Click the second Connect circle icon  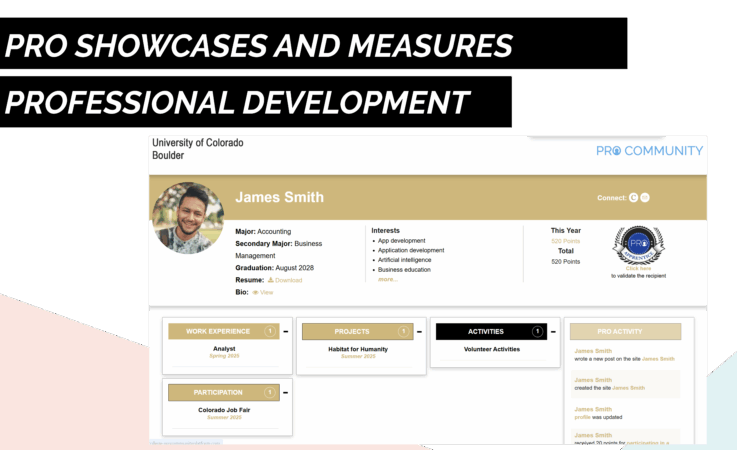pos(645,198)
